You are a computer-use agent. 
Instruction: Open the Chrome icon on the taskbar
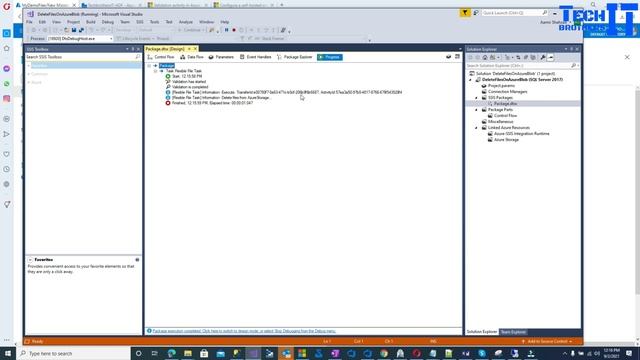click(384, 353)
